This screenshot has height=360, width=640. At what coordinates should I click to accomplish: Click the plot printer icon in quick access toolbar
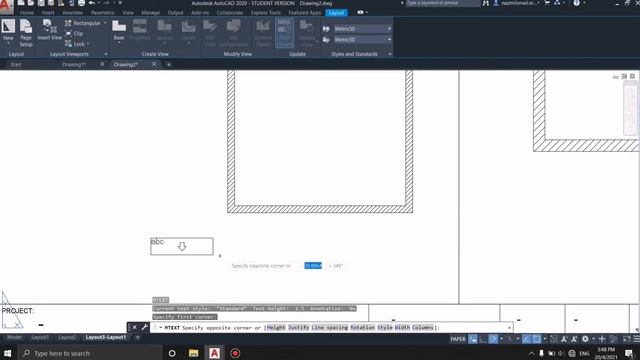coord(81,3)
